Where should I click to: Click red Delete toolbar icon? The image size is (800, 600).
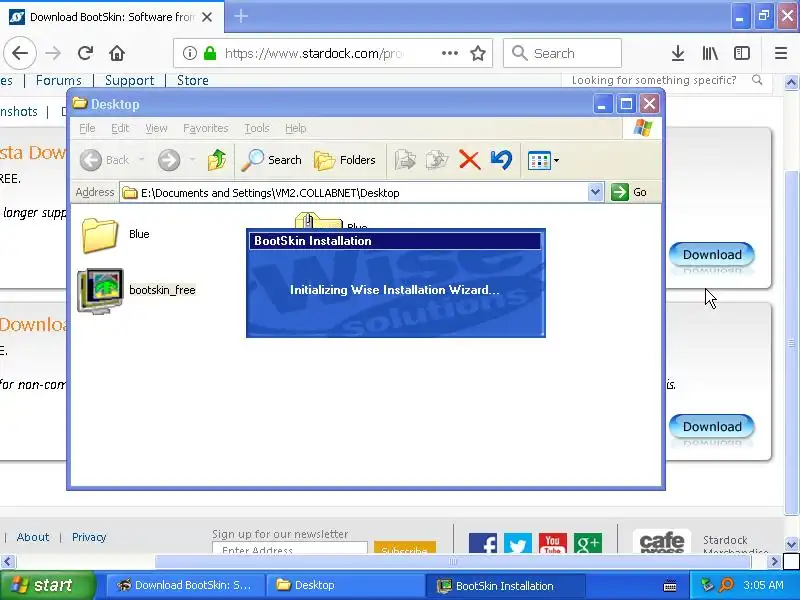click(x=469, y=160)
